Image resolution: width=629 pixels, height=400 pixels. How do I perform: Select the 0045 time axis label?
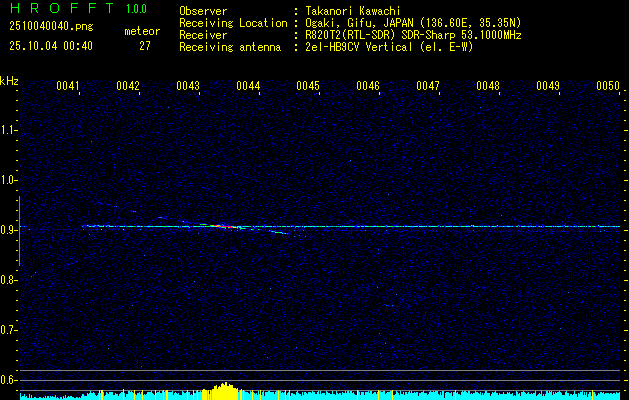click(308, 86)
